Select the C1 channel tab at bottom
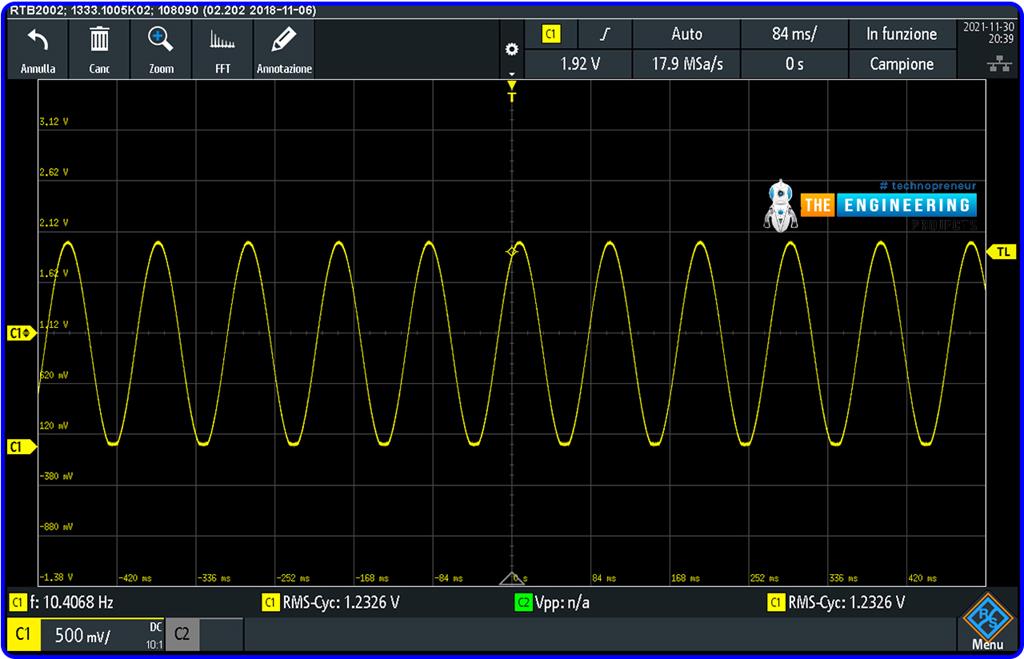This screenshot has width=1024, height=659. pos(24,634)
